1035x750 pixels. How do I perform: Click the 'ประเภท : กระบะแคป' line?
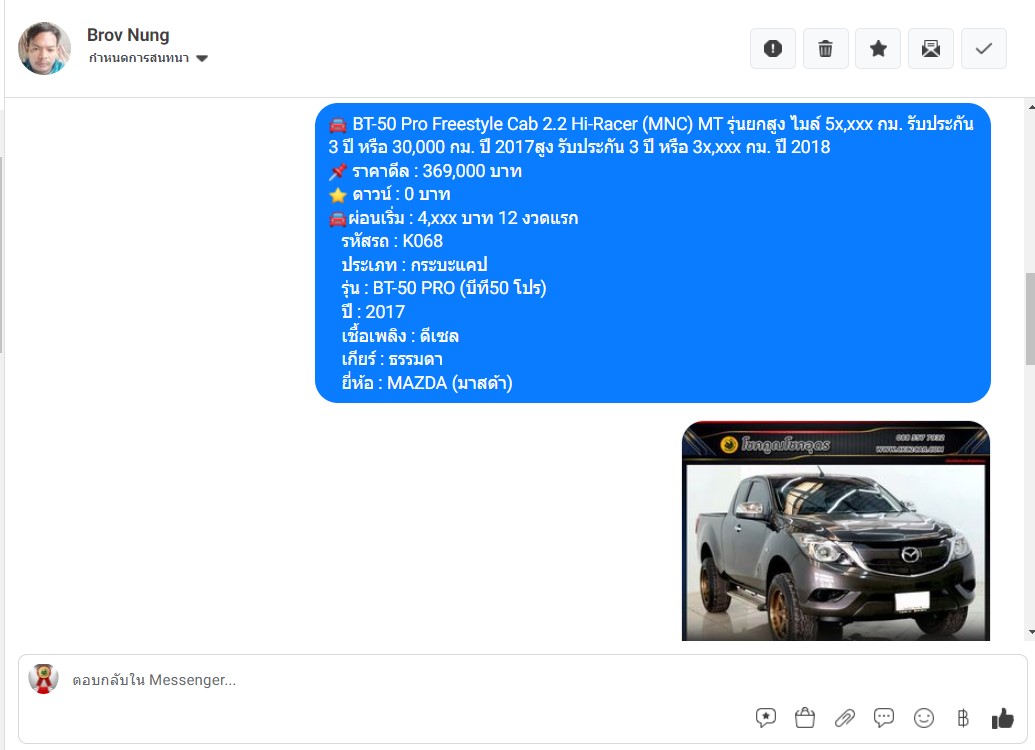pyautogui.click(x=414, y=265)
